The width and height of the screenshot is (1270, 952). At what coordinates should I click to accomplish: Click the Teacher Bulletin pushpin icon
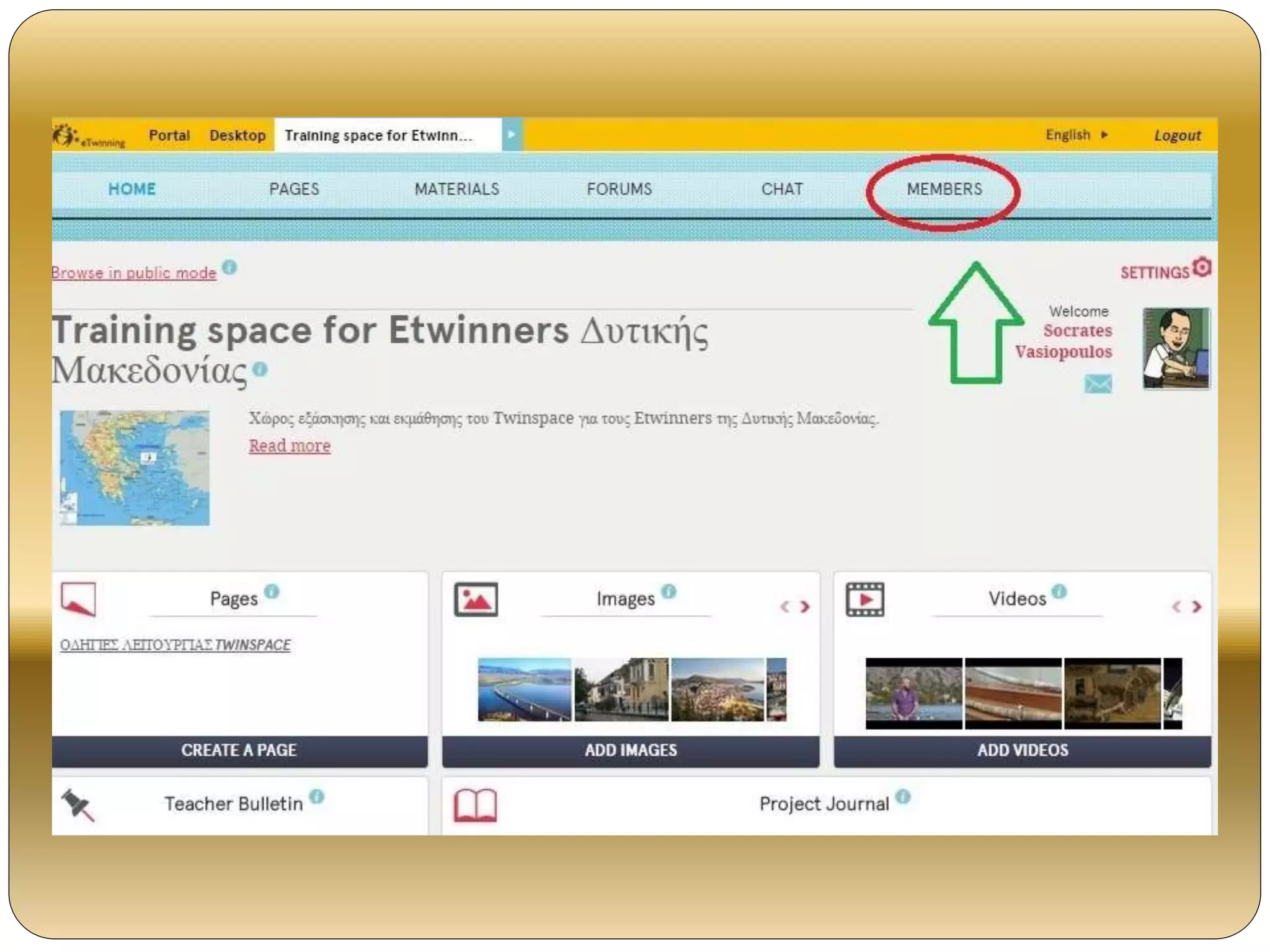78,804
